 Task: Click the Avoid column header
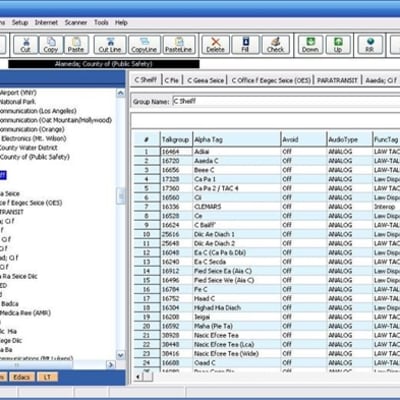(304, 140)
